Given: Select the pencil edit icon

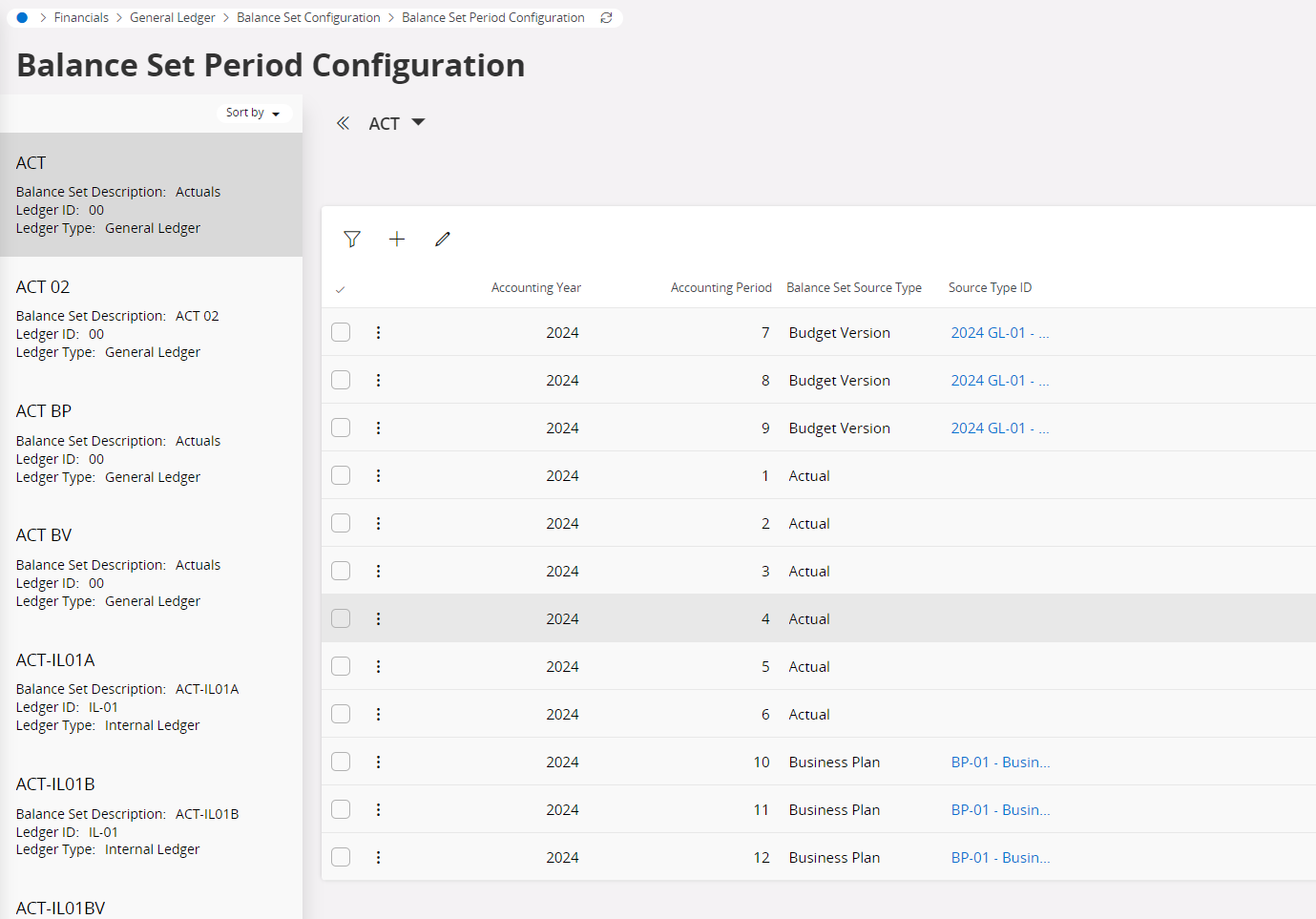Looking at the screenshot, I should click(x=442, y=239).
